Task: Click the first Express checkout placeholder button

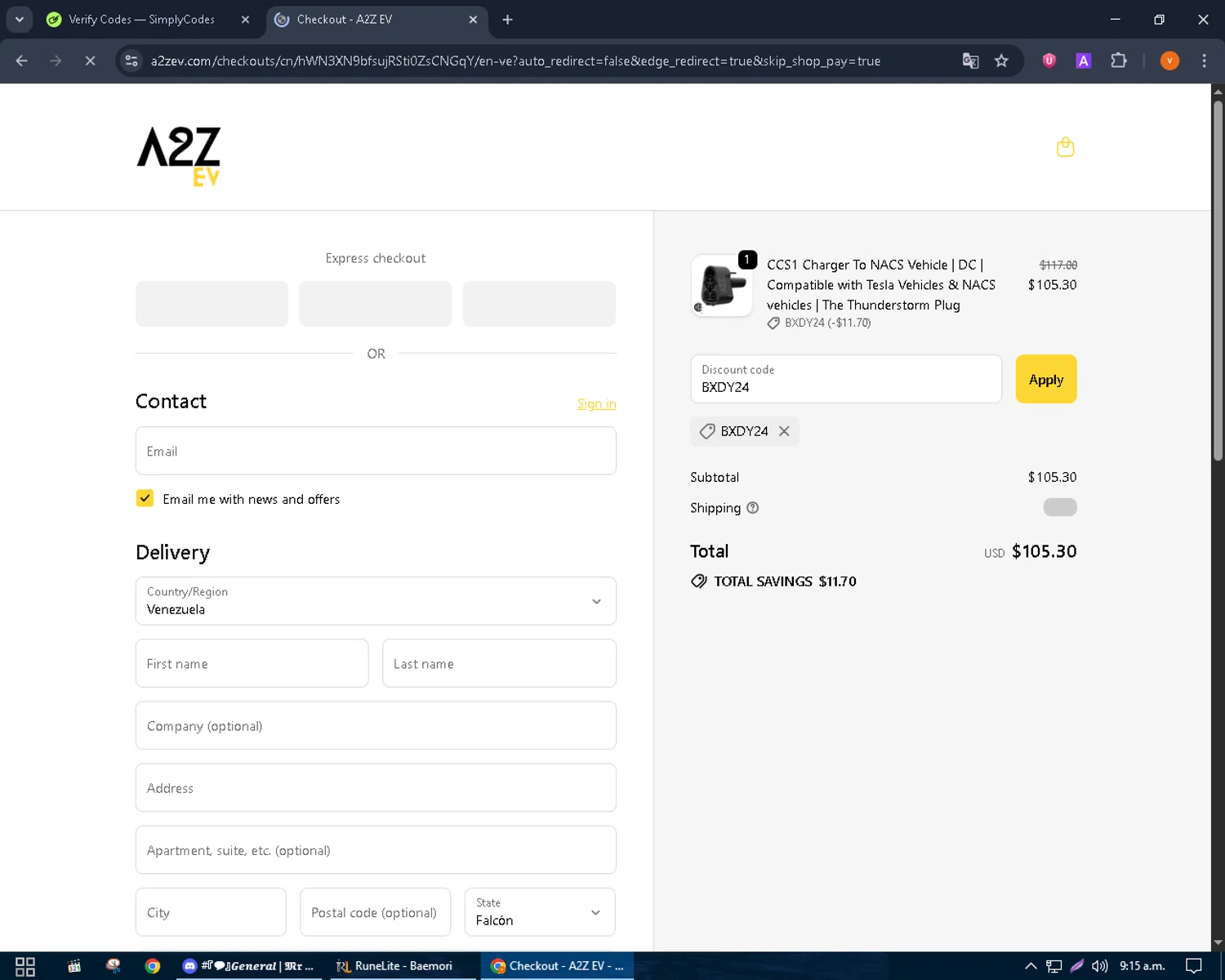Action: [212, 304]
